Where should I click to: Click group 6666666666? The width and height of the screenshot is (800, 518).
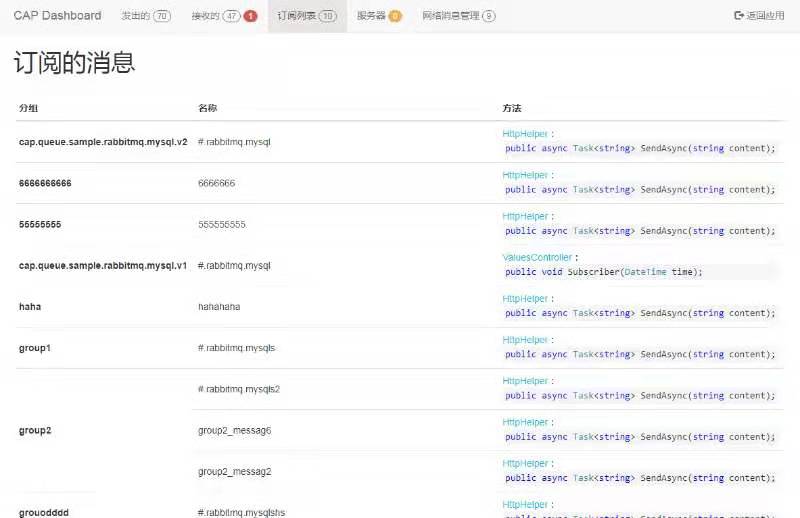[45, 183]
